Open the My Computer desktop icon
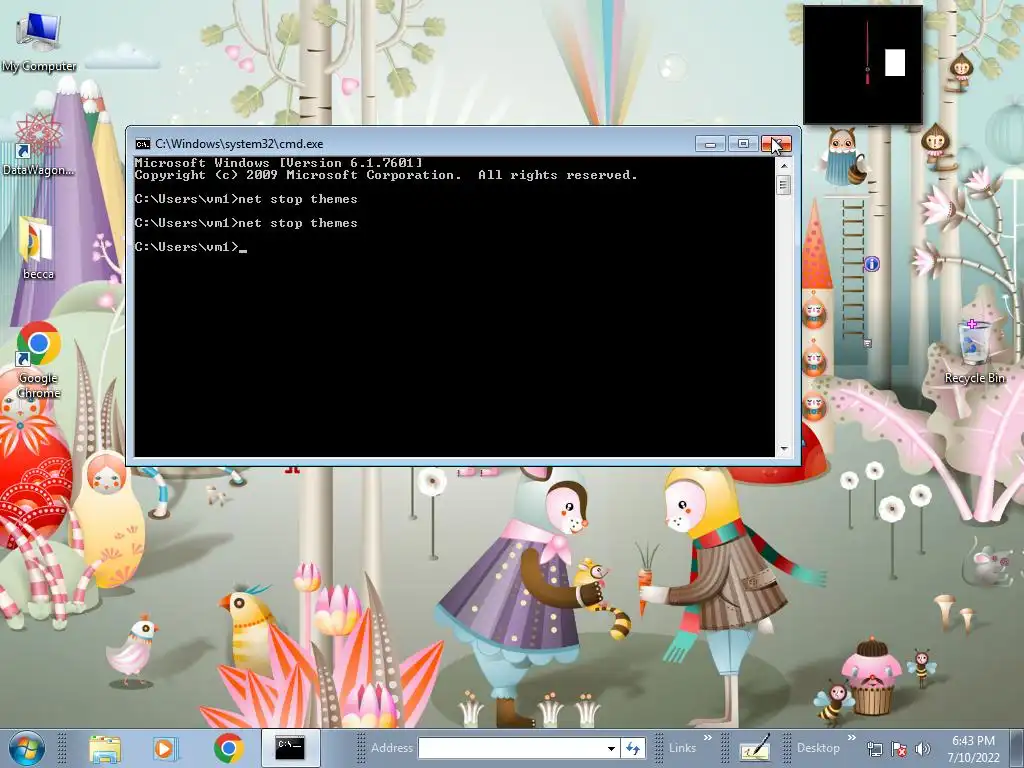The height and width of the screenshot is (768, 1024). pyautogui.click(x=39, y=42)
